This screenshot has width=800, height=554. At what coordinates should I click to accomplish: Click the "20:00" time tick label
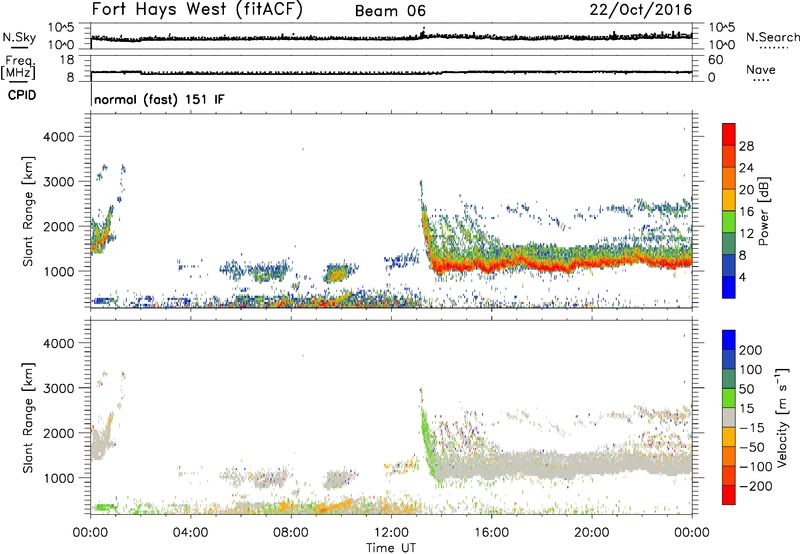pyautogui.click(x=591, y=533)
